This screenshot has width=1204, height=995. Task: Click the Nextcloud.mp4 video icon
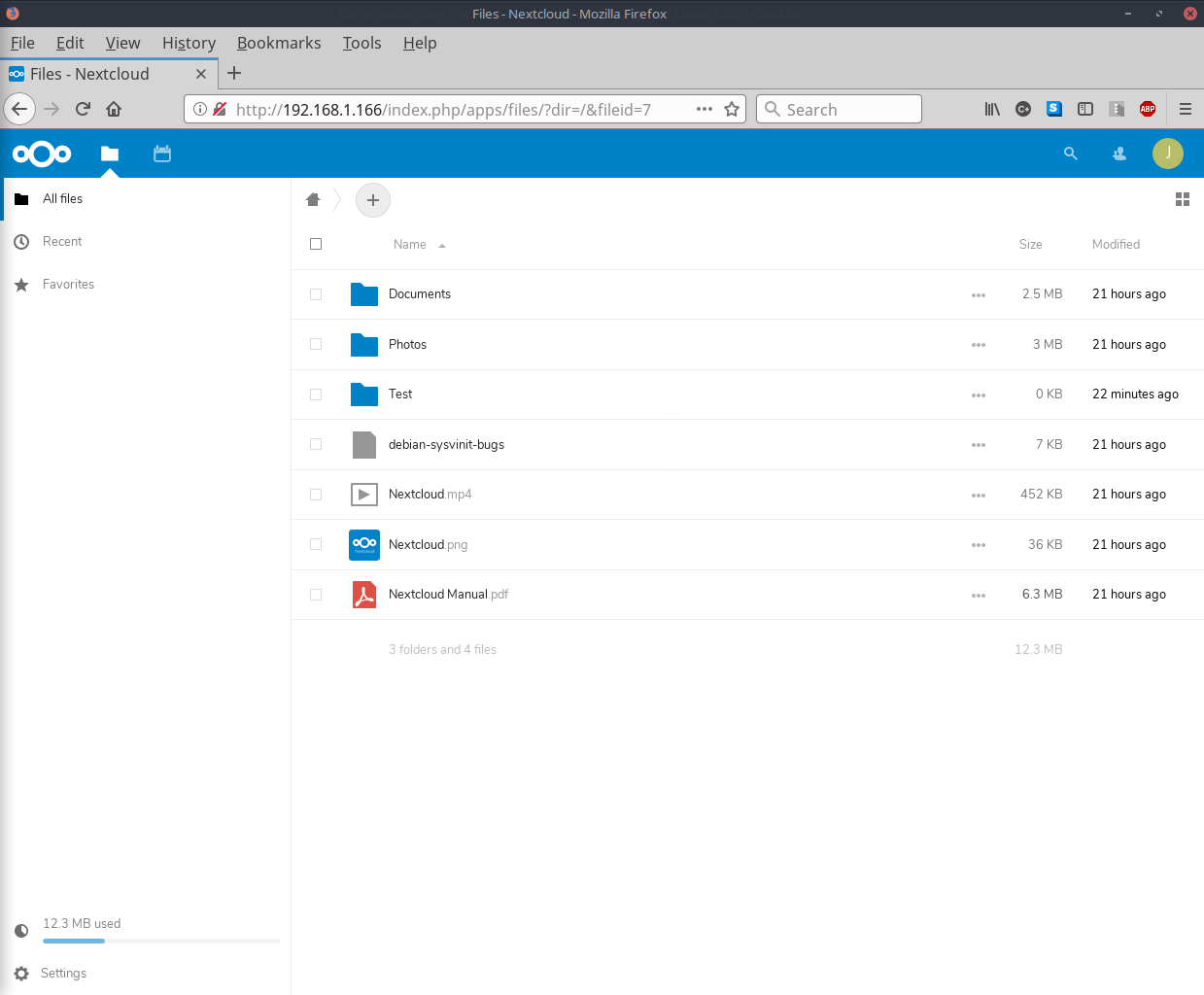(364, 495)
